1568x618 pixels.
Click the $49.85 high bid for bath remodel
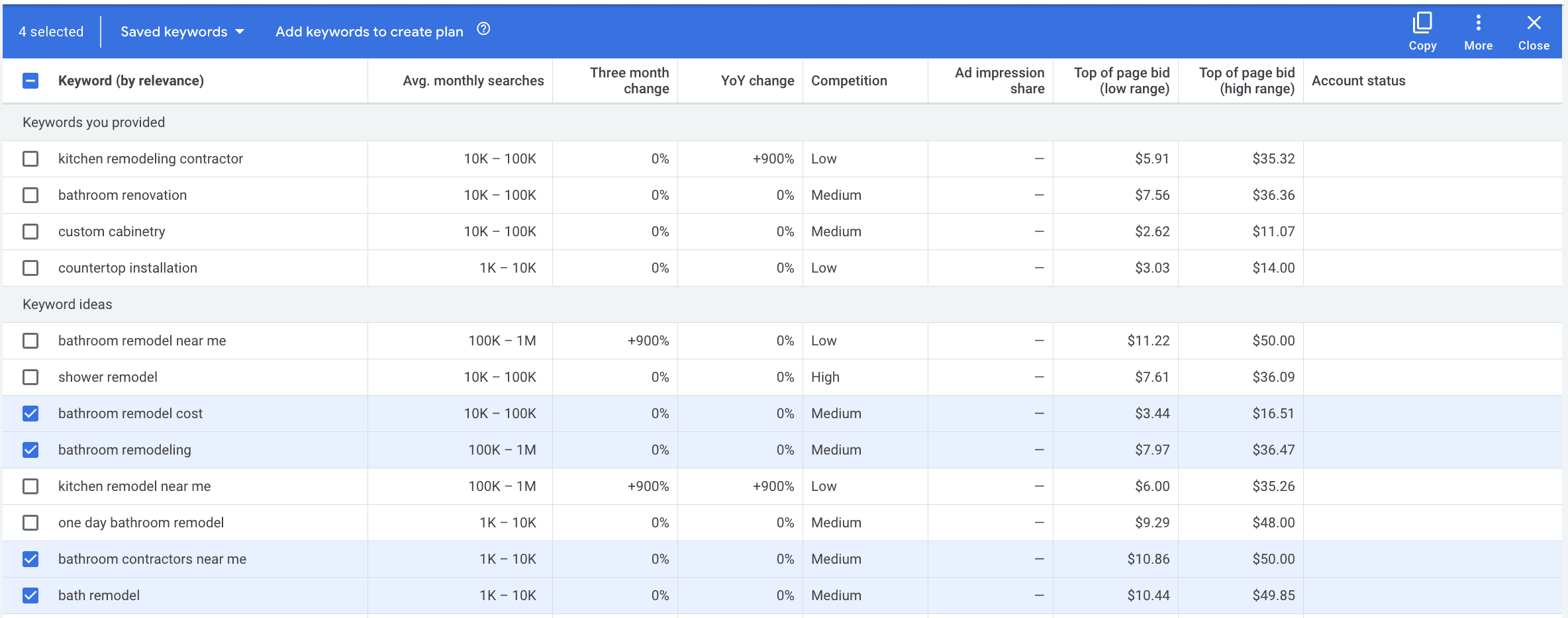[x=1273, y=596]
